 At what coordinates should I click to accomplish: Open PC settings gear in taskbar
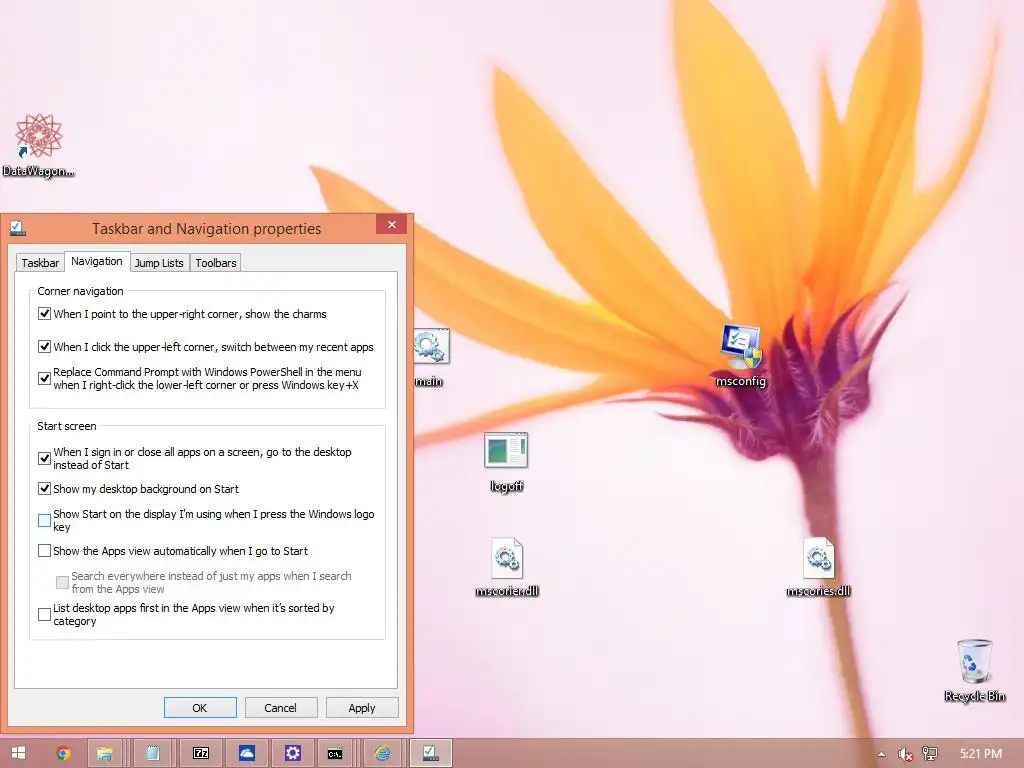point(293,753)
